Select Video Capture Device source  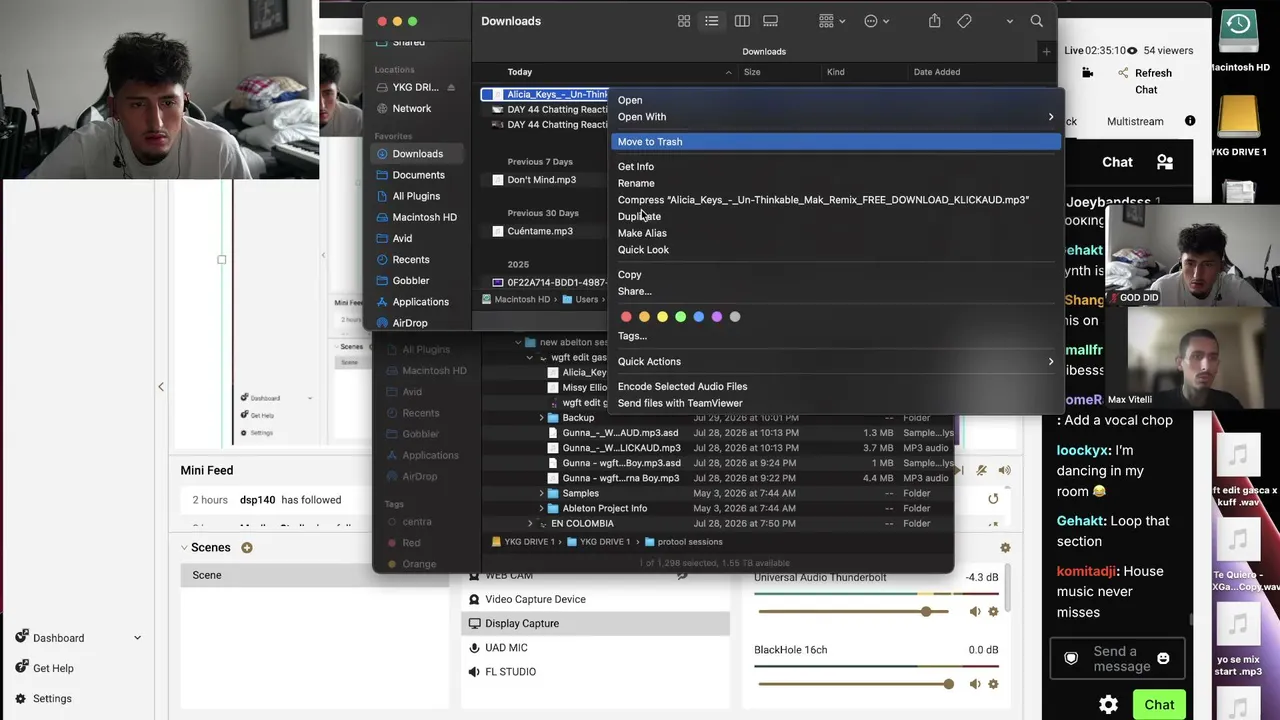[x=595, y=599]
